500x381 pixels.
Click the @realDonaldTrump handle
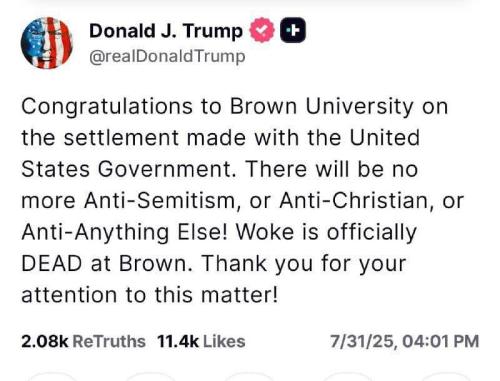(167, 56)
